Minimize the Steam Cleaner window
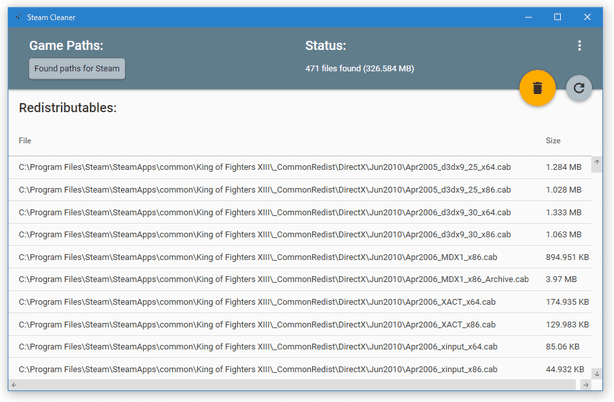This screenshot has height=402, width=614. click(528, 17)
